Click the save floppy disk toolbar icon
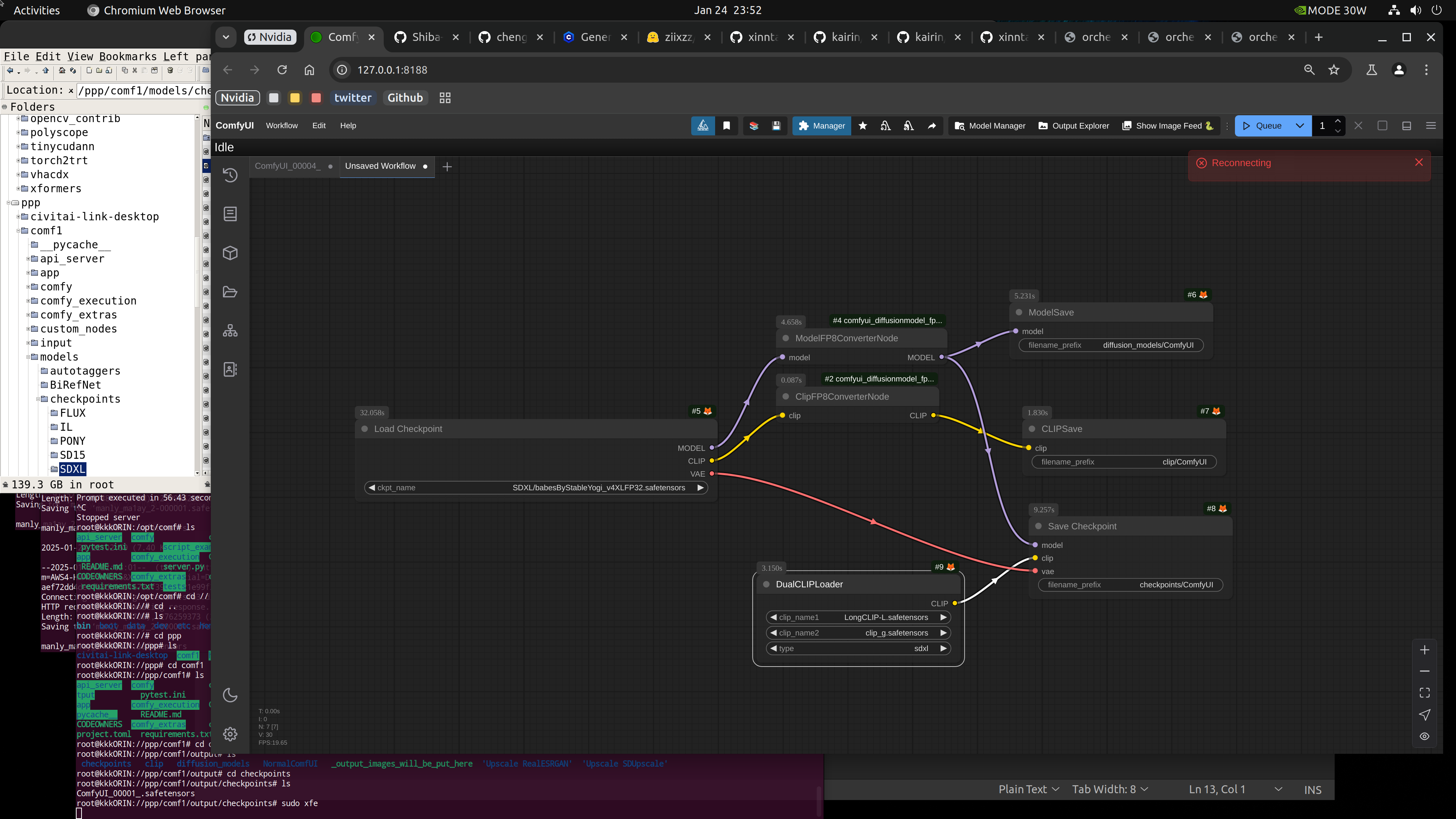This screenshot has width=1456, height=819. pyautogui.click(x=776, y=126)
